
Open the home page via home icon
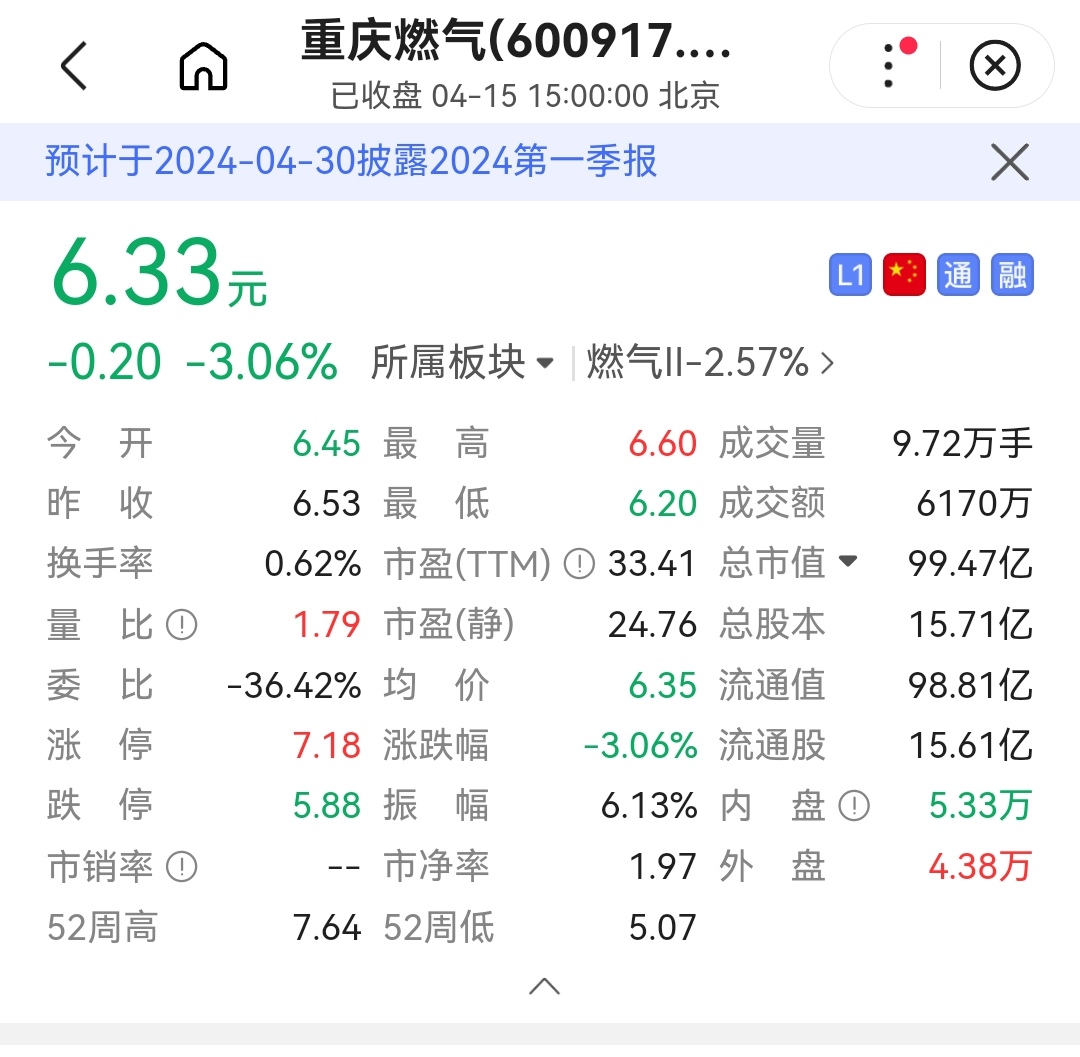[203, 64]
